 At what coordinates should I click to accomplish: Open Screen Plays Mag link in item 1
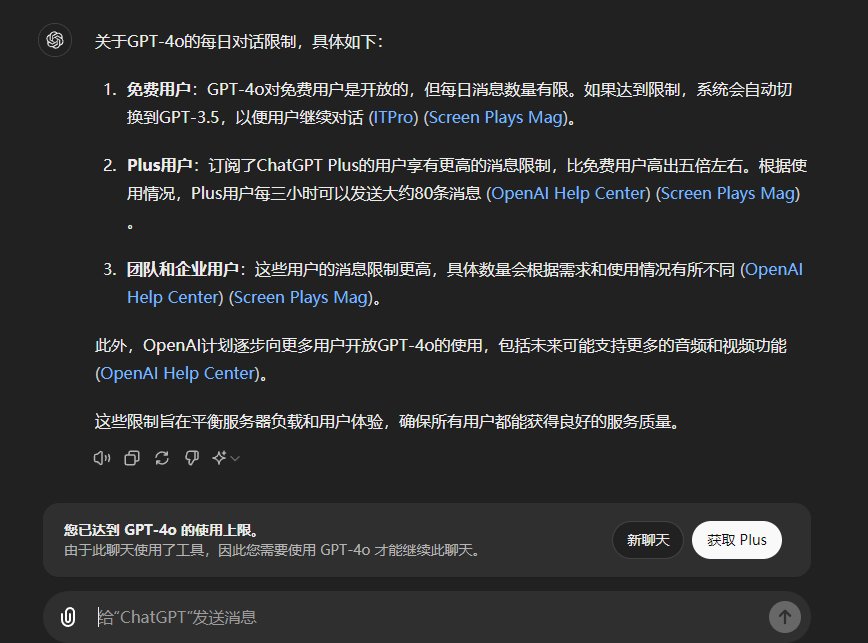(x=496, y=117)
